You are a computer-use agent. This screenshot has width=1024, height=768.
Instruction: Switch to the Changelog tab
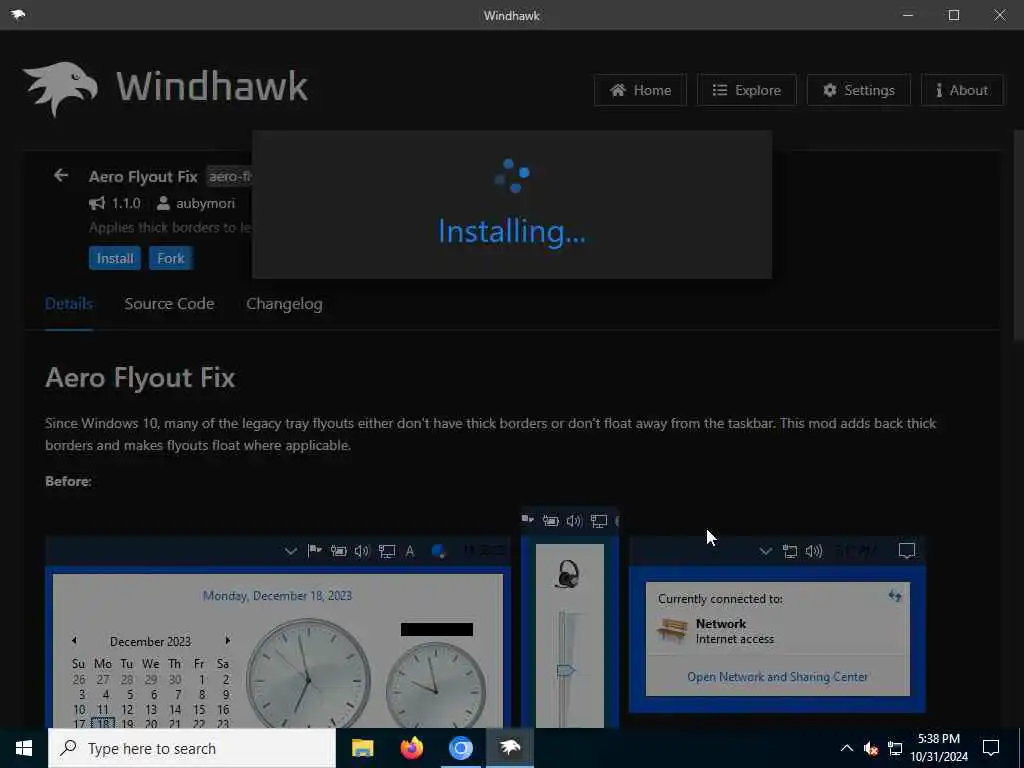tap(284, 304)
